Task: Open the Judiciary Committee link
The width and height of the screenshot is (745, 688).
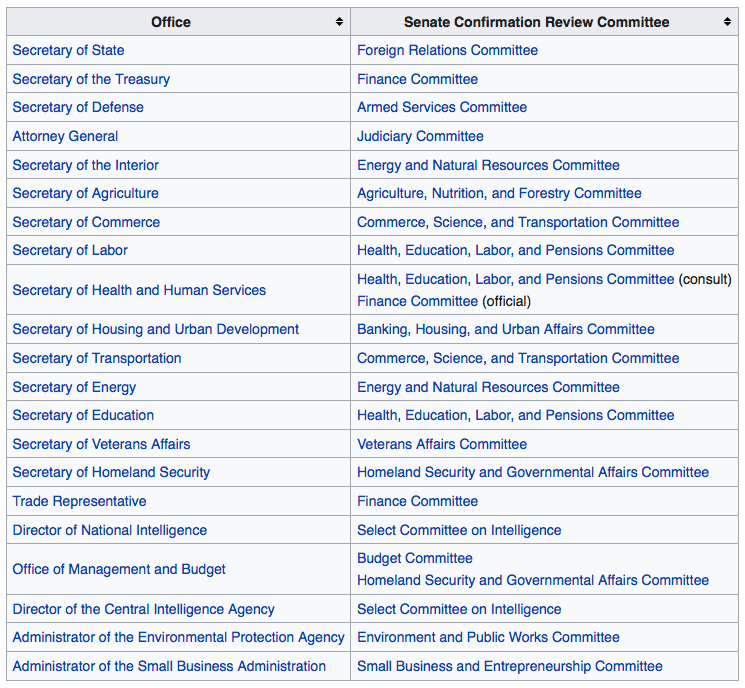Action: click(x=420, y=136)
